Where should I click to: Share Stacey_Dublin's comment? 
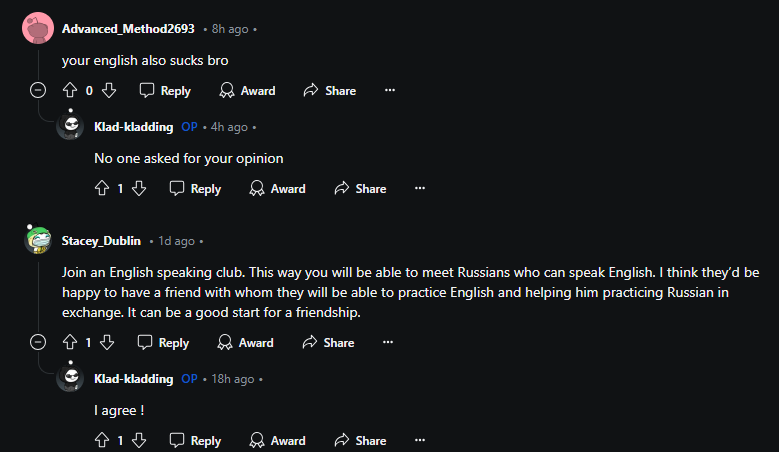[328, 343]
